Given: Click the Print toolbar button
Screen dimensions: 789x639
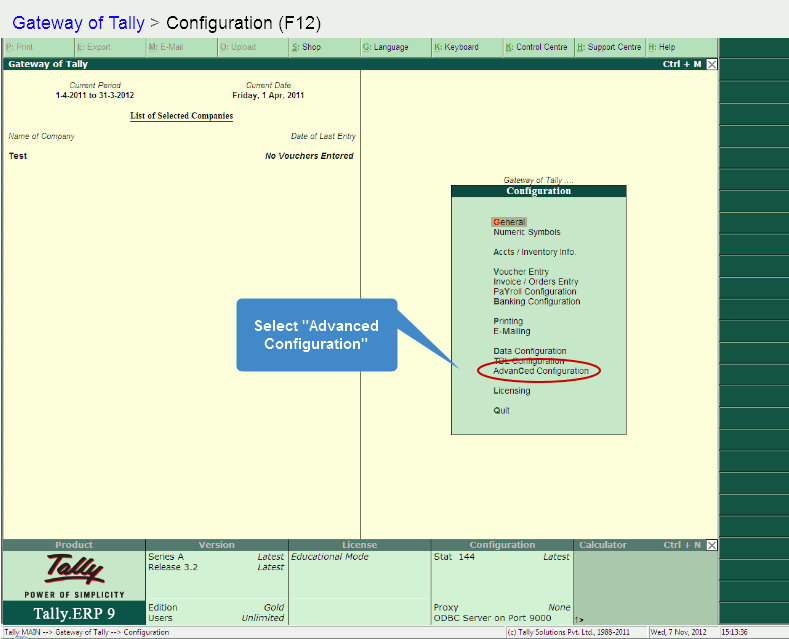Looking at the screenshot, I should click(39, 47).
